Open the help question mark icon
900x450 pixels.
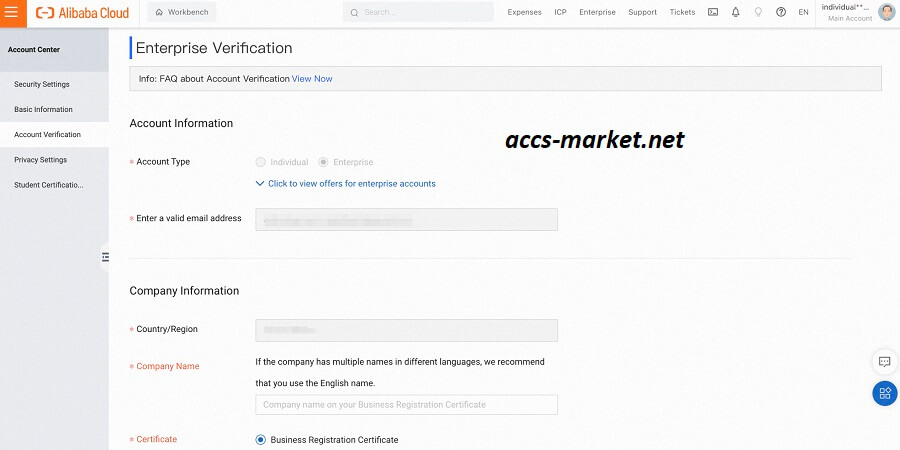pyautogui.click(x=781, y=12)
